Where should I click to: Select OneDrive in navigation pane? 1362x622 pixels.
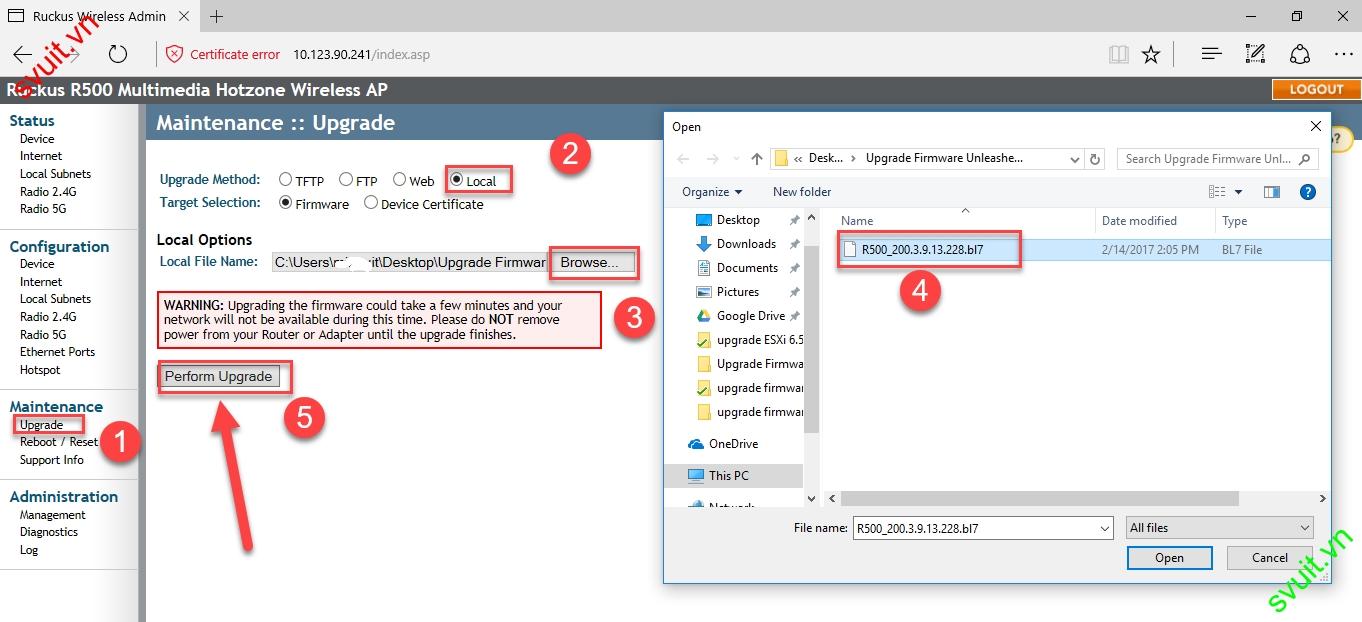pos(733,444)
